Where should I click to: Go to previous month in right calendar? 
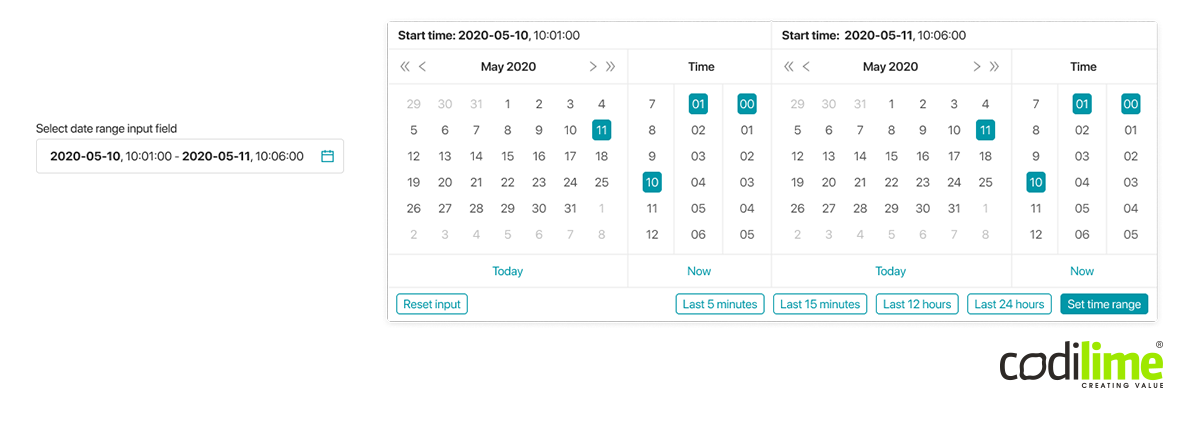pyautogui.click(x=807, y=67)
